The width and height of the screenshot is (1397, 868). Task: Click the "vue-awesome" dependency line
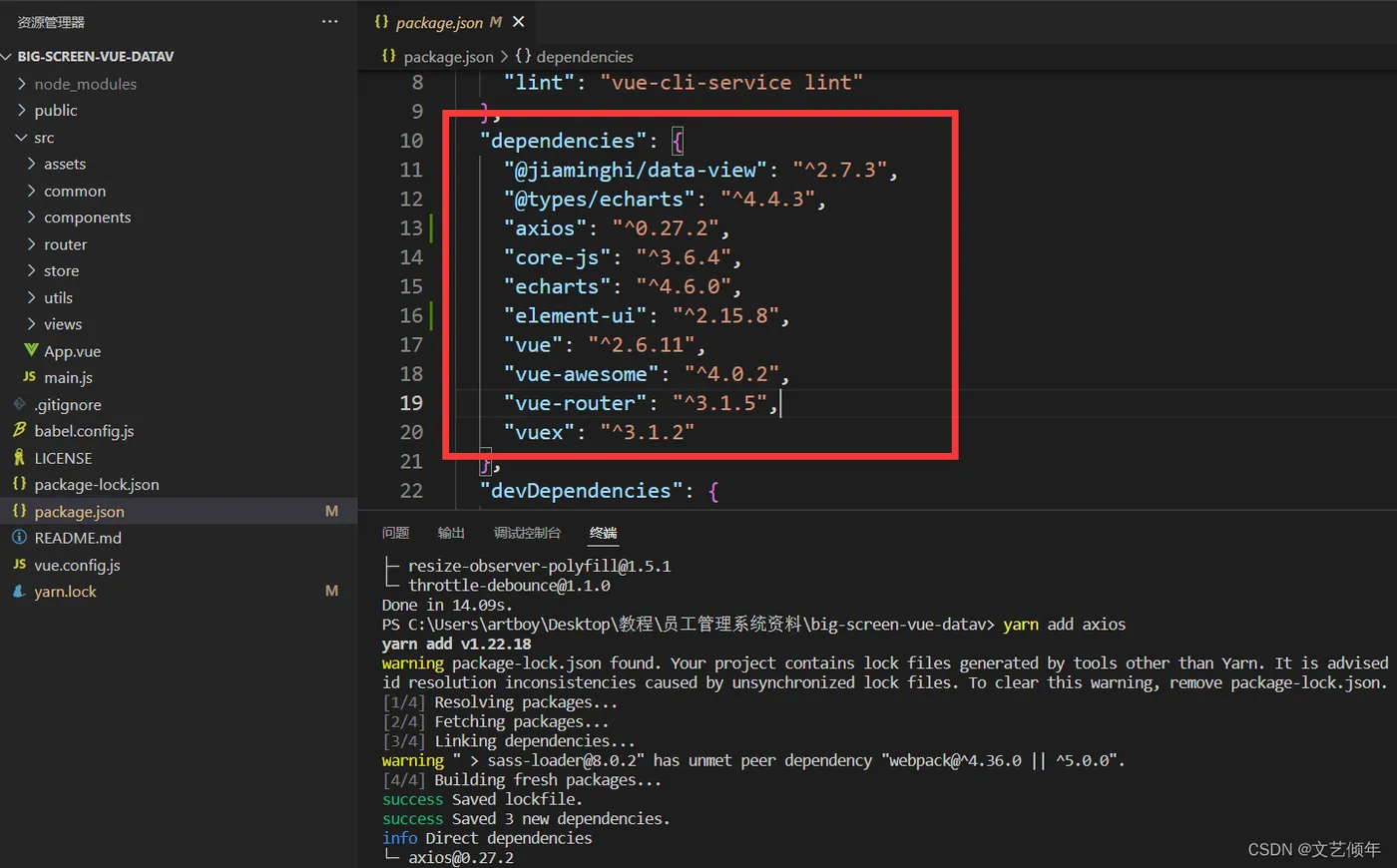click(647, 374)
